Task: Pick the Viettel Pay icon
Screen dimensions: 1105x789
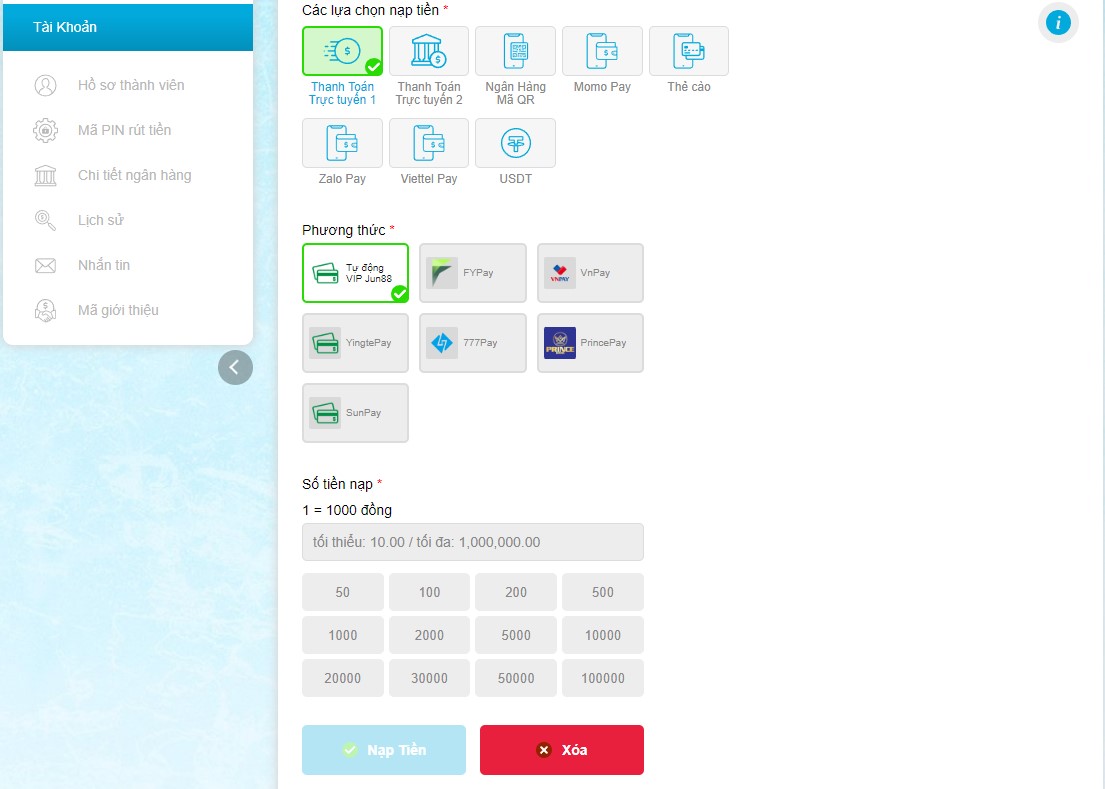Action: click(x=428, y=143)
